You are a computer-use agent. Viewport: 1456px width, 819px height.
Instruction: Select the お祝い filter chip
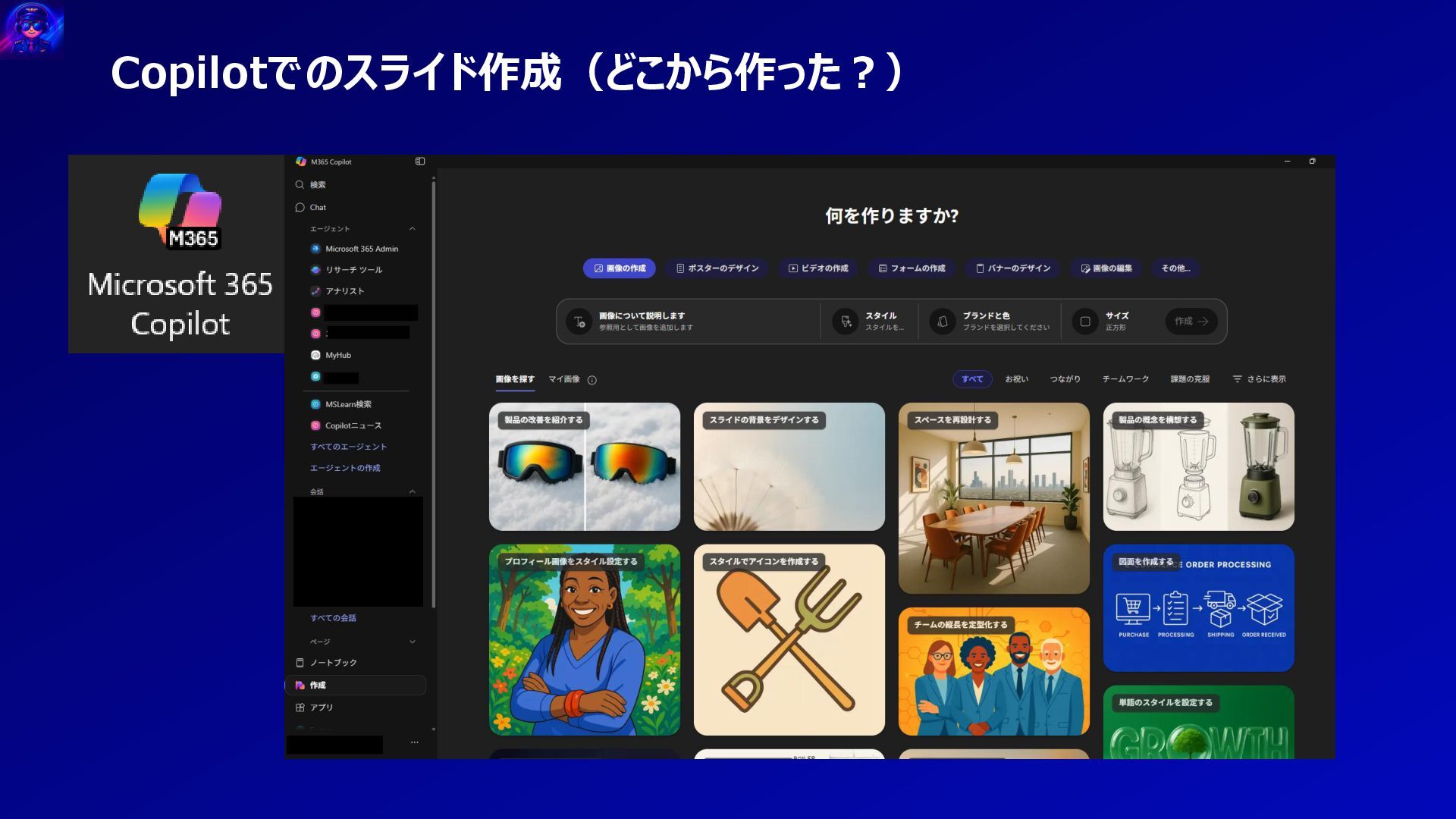[1016, 379]
